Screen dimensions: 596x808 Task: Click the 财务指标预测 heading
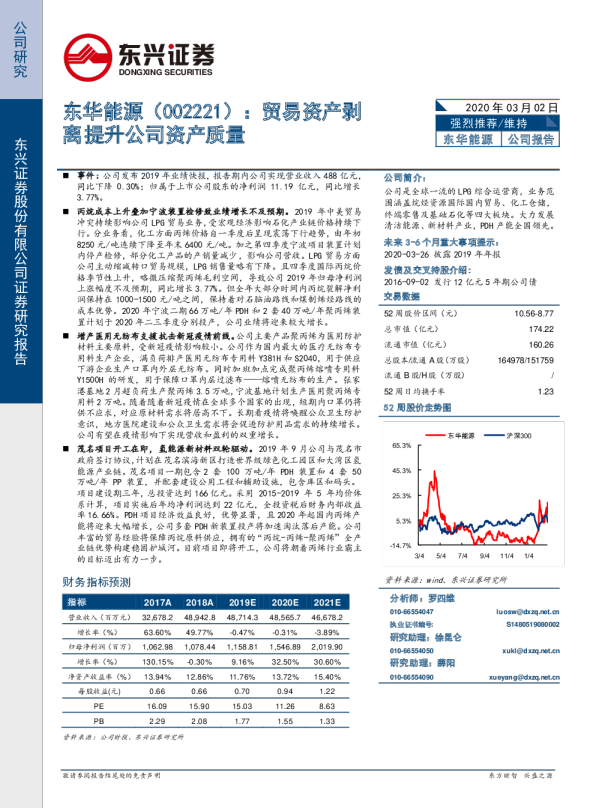tap(97, 582)
